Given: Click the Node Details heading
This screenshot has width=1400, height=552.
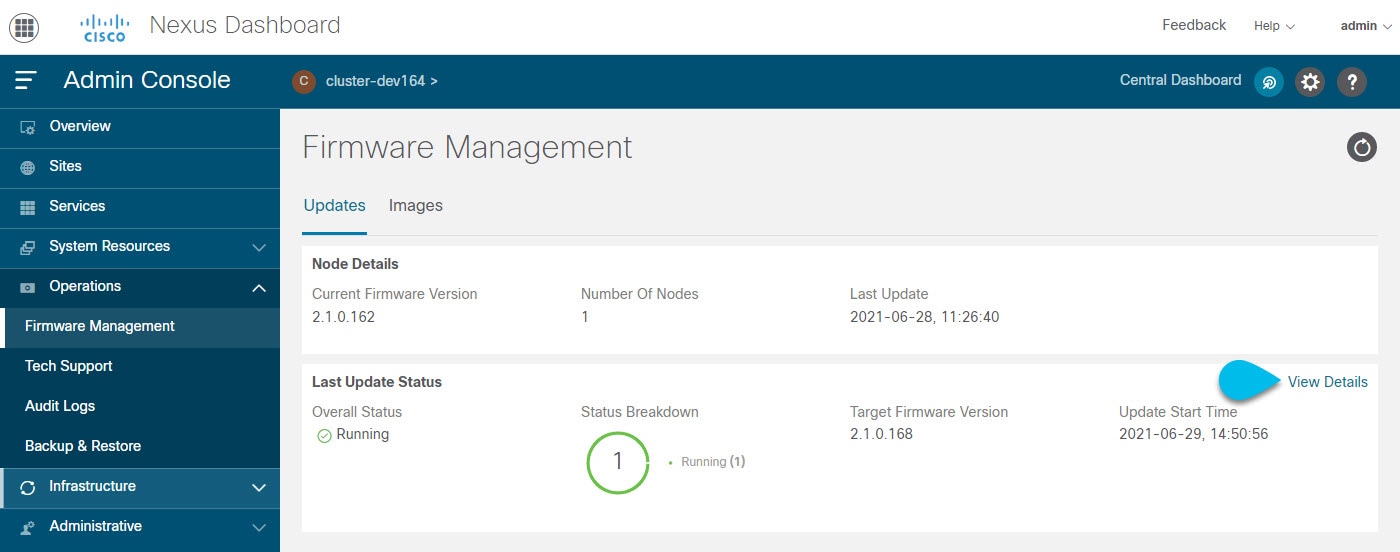Looking at the screenshot, I should pos(355,264).
